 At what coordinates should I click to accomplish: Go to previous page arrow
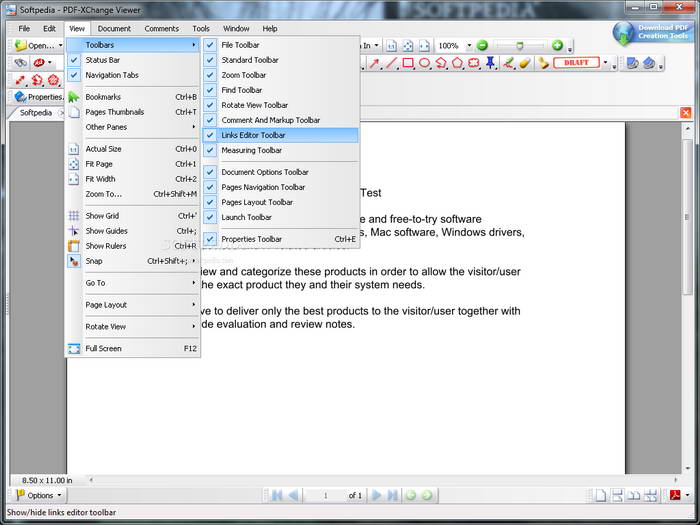click(x=293, y=495)
